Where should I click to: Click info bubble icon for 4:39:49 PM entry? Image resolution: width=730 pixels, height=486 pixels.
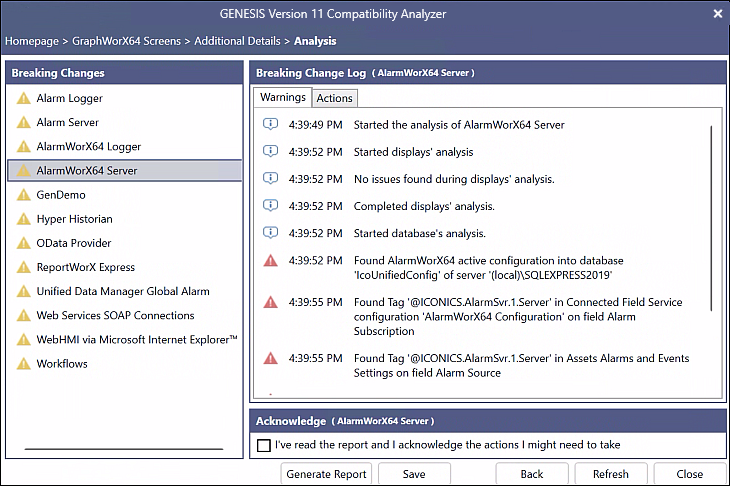click(x=270, y=124)
